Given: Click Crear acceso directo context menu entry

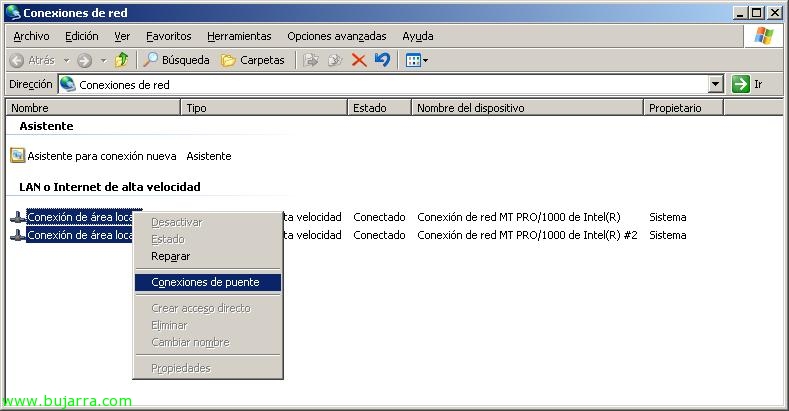Looking at the screenshot, I should [208, 308].
